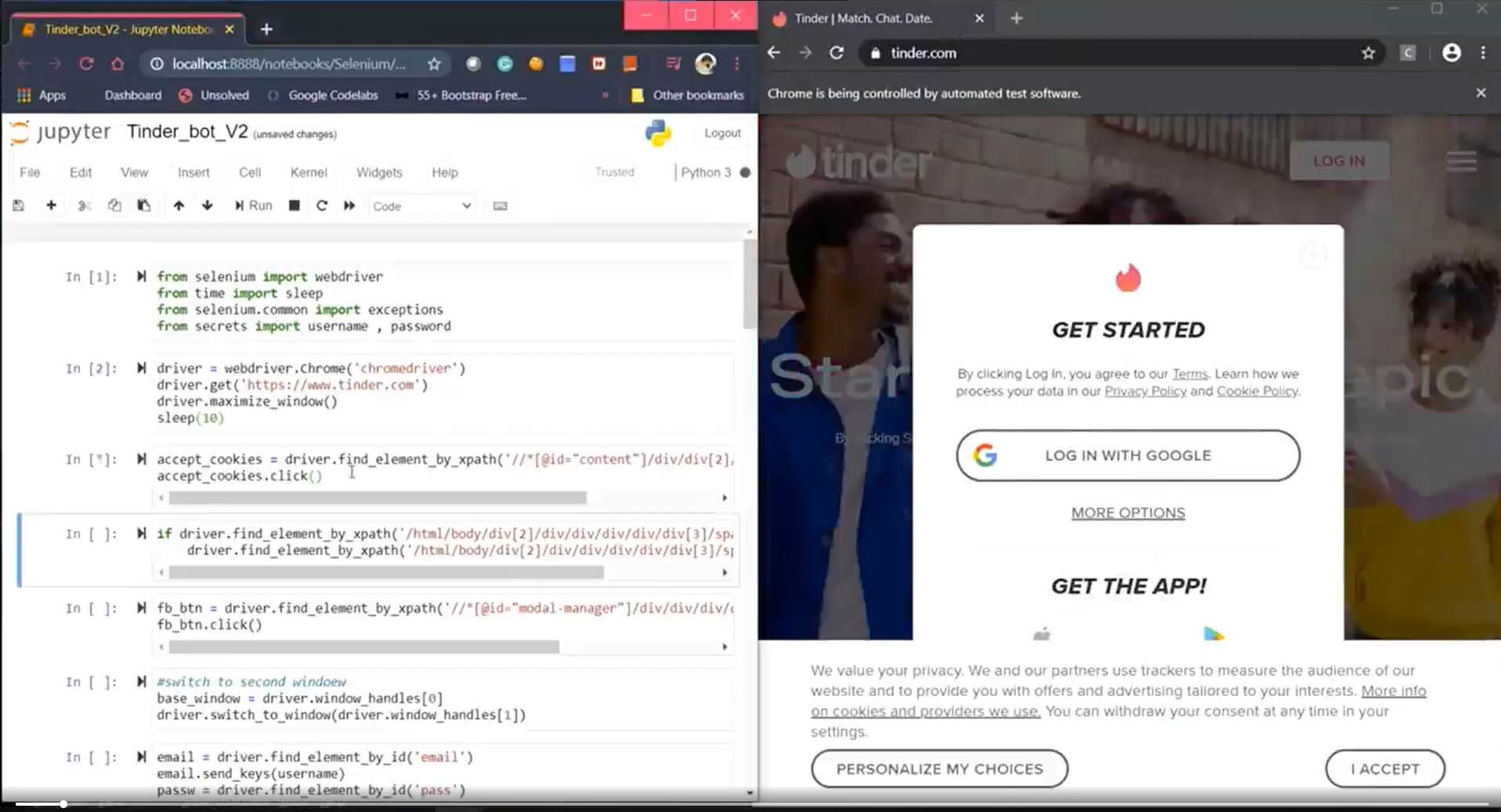
Task: Open the Help menu in Jupyter
Action: coord(444,172)
